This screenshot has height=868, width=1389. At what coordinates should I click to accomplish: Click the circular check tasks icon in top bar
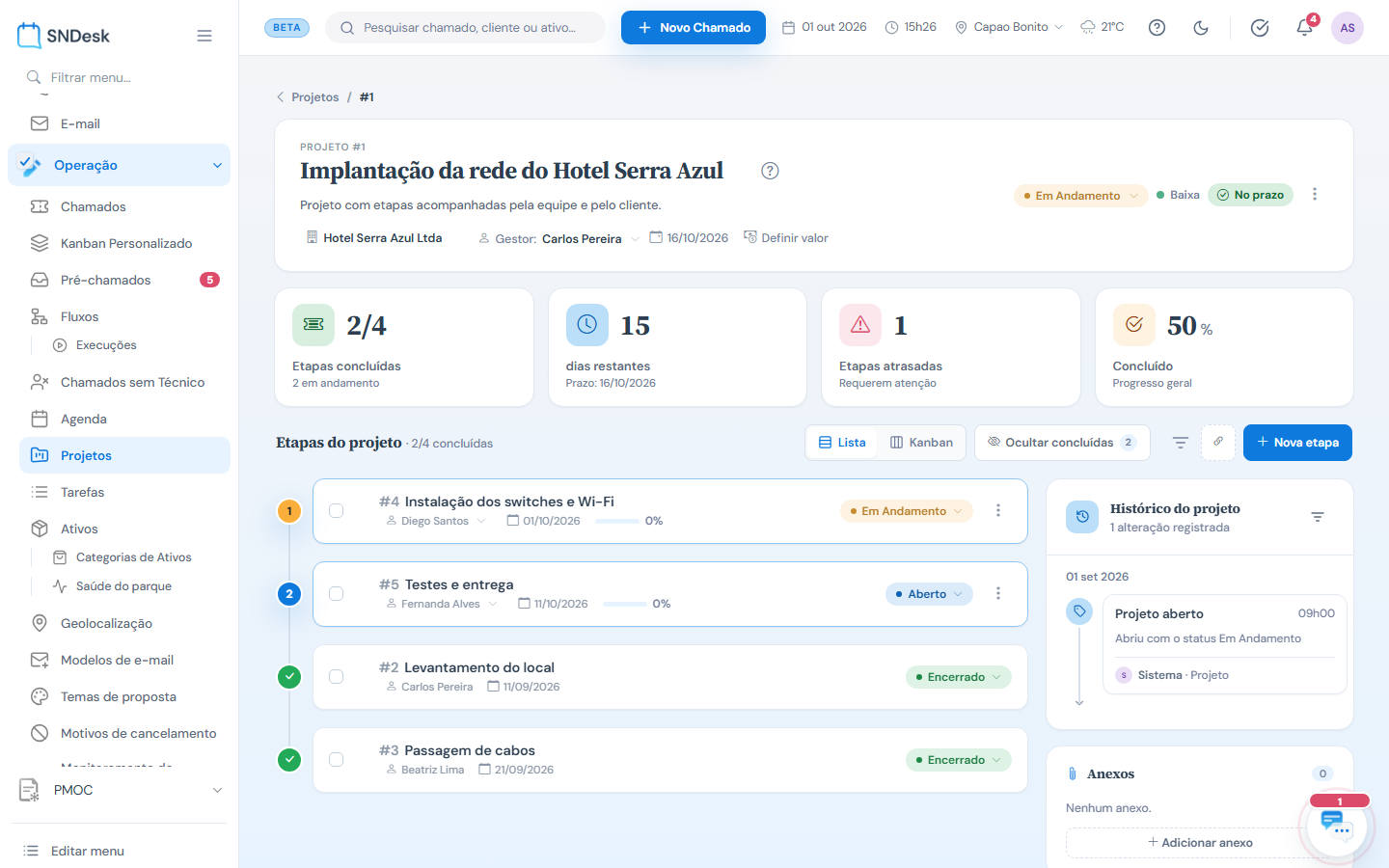point(1260,28)
